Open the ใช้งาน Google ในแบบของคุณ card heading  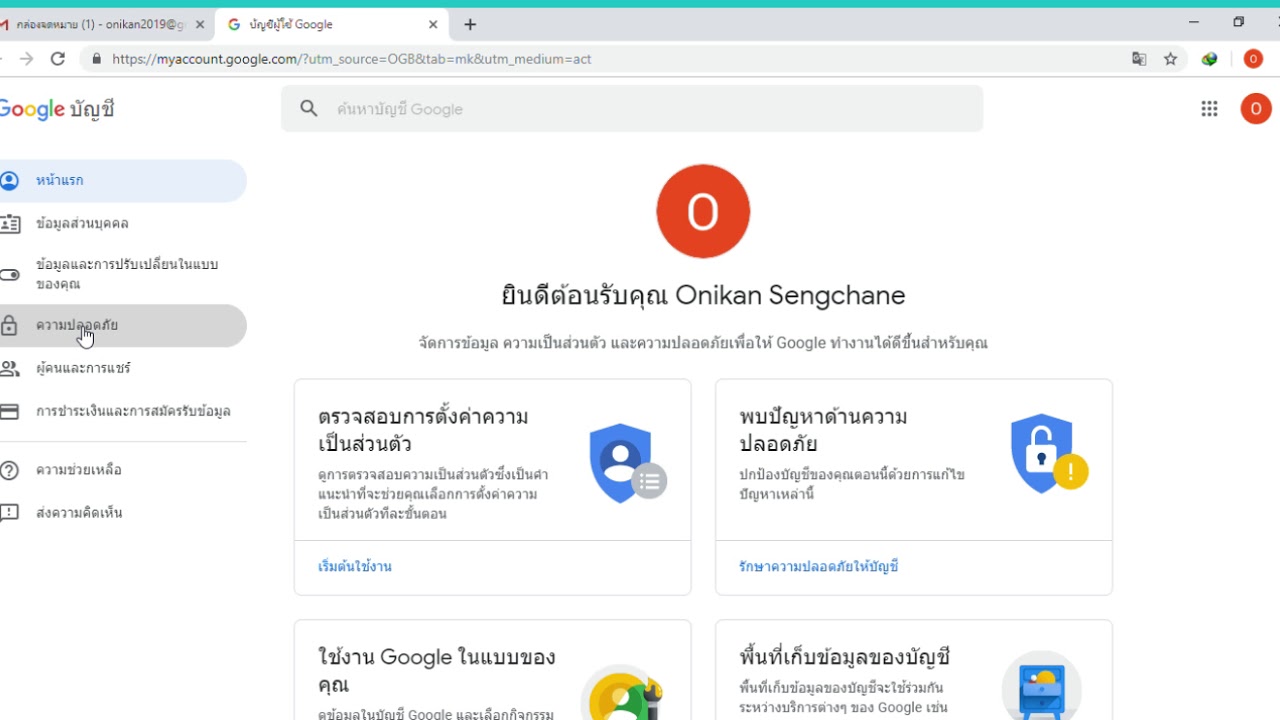tap(437, 671)
